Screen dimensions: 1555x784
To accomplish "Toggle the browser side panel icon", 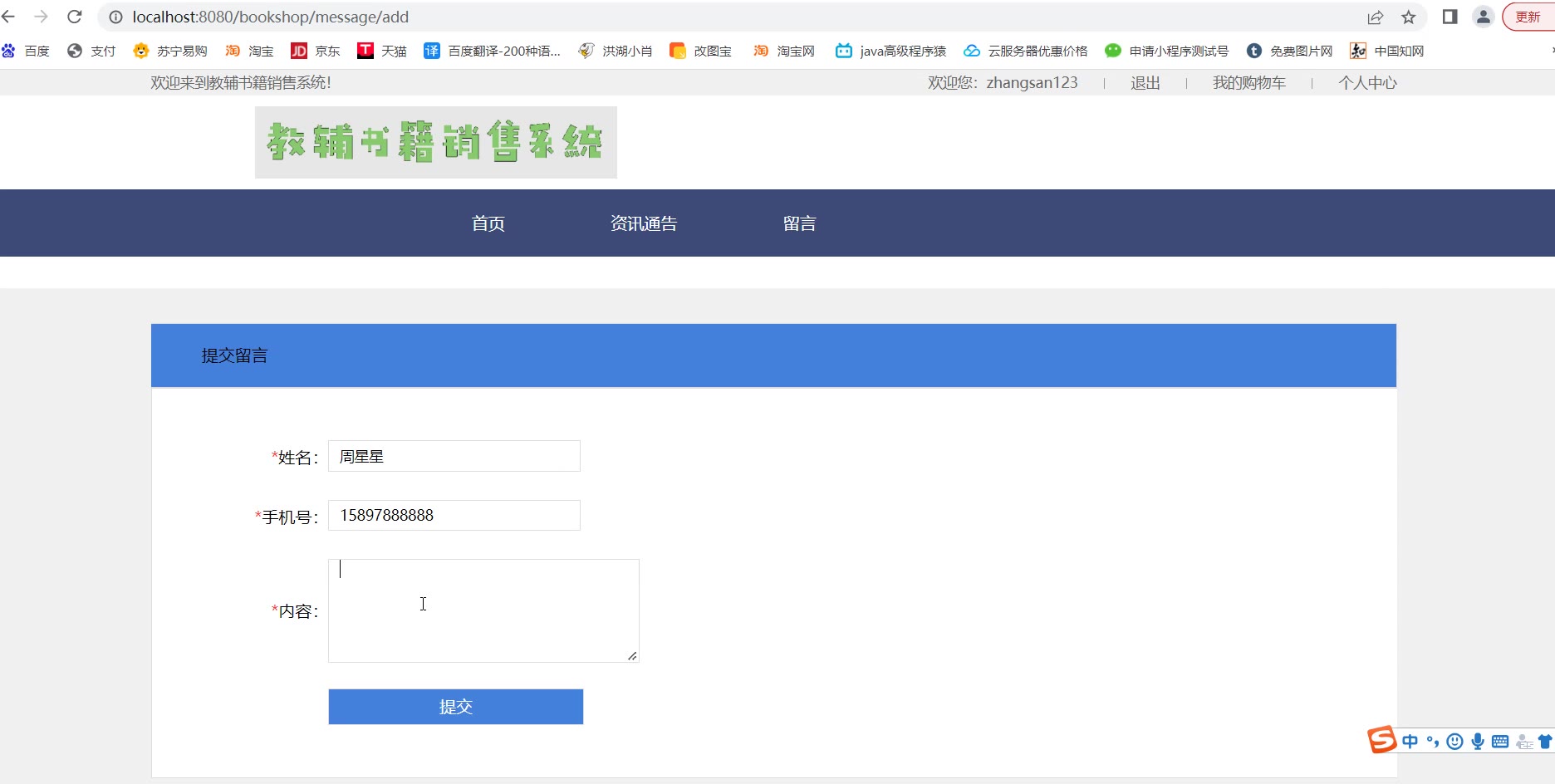I will [x=1450, y=17].
